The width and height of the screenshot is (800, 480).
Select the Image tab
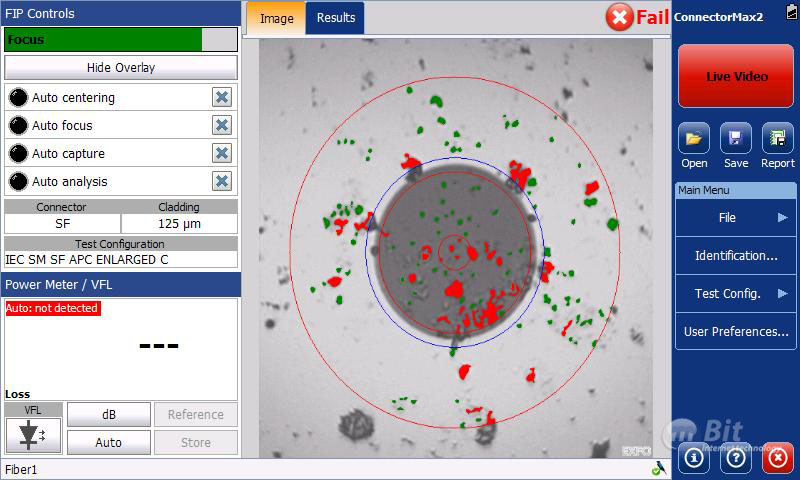pyautogui.click(x=277, y=18)
